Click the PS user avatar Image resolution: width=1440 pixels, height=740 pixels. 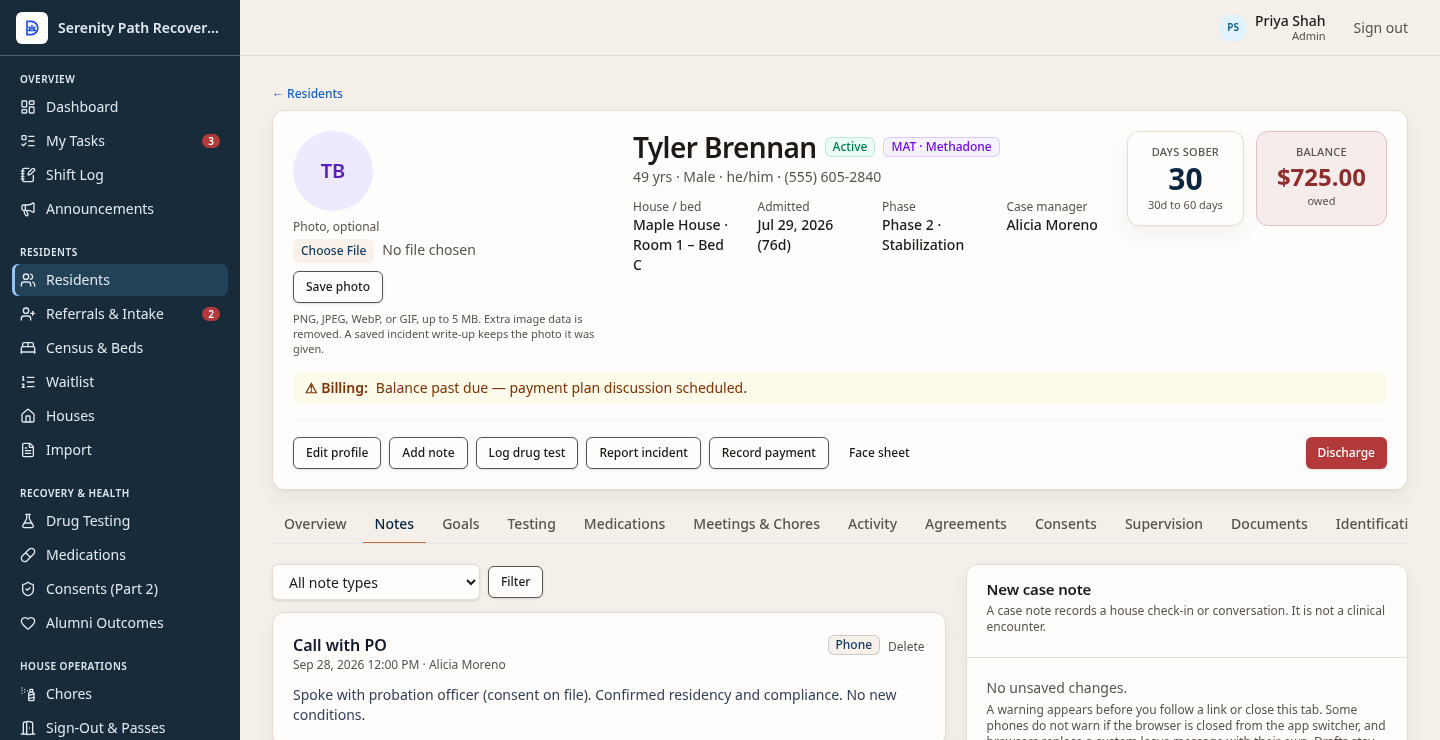[x=1233, y=28]
